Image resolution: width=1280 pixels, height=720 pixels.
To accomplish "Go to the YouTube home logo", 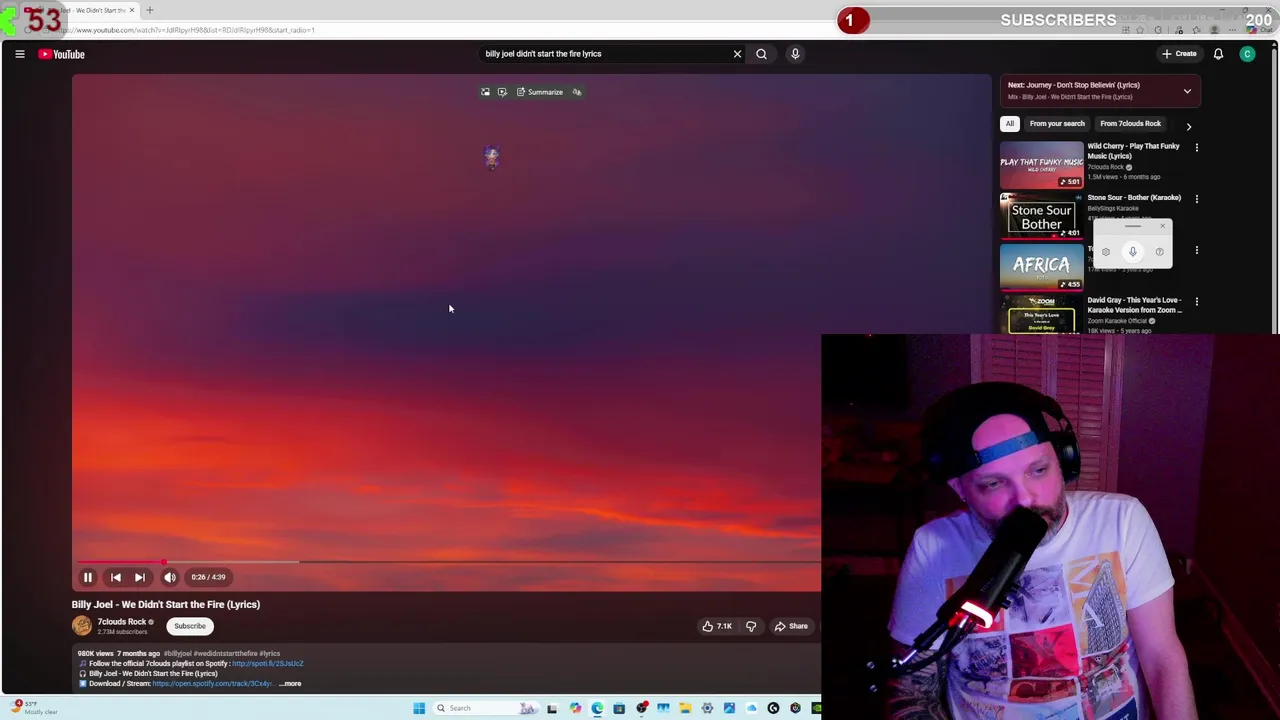I will (x=62, y=54).
